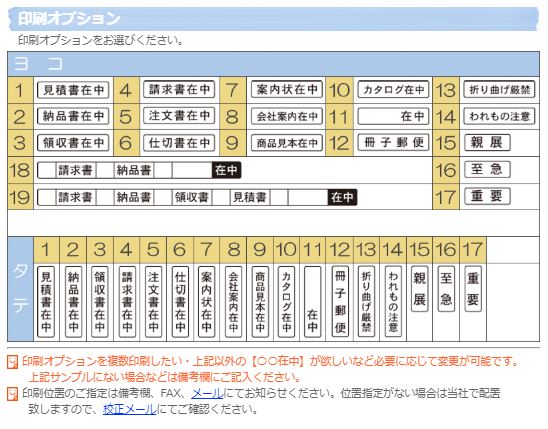Click the メール link
Screen dimensions: 548x429
point(207,393)
